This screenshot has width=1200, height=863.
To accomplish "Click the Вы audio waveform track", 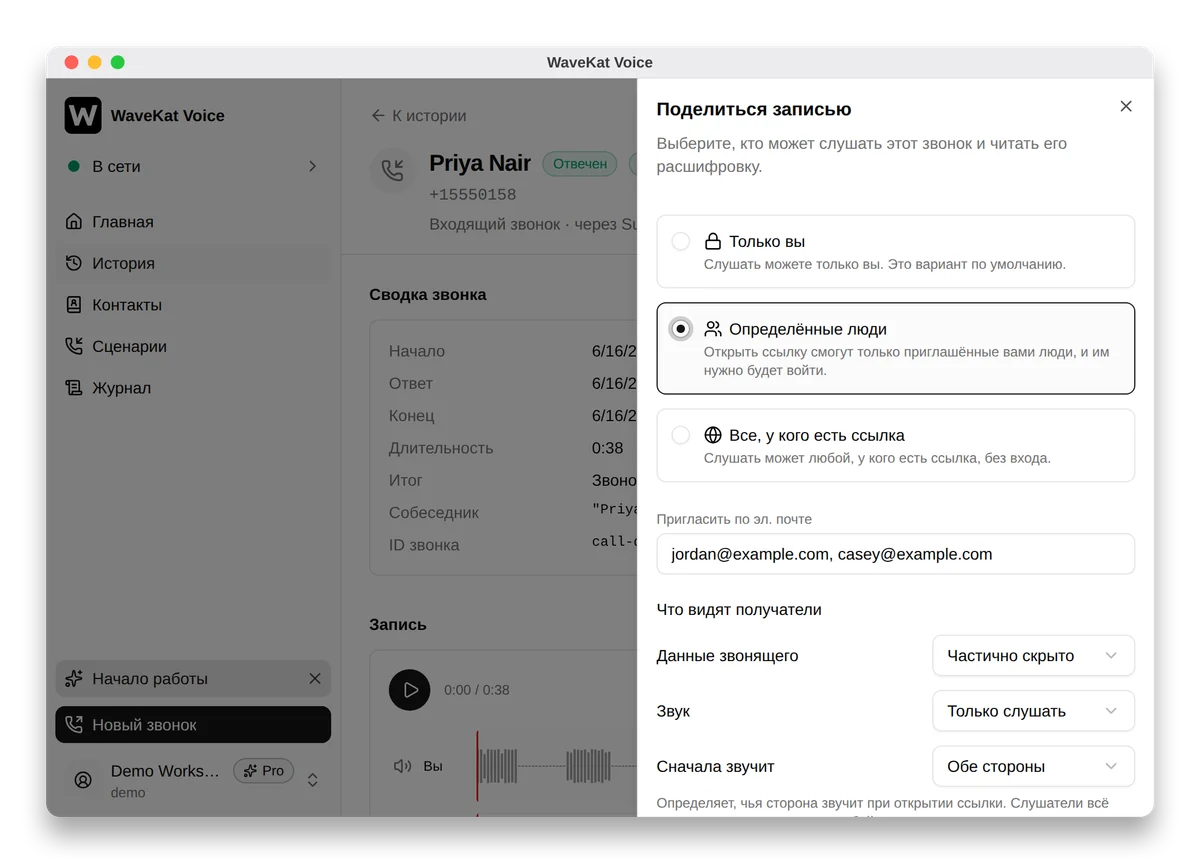I will tap(556, 766).
